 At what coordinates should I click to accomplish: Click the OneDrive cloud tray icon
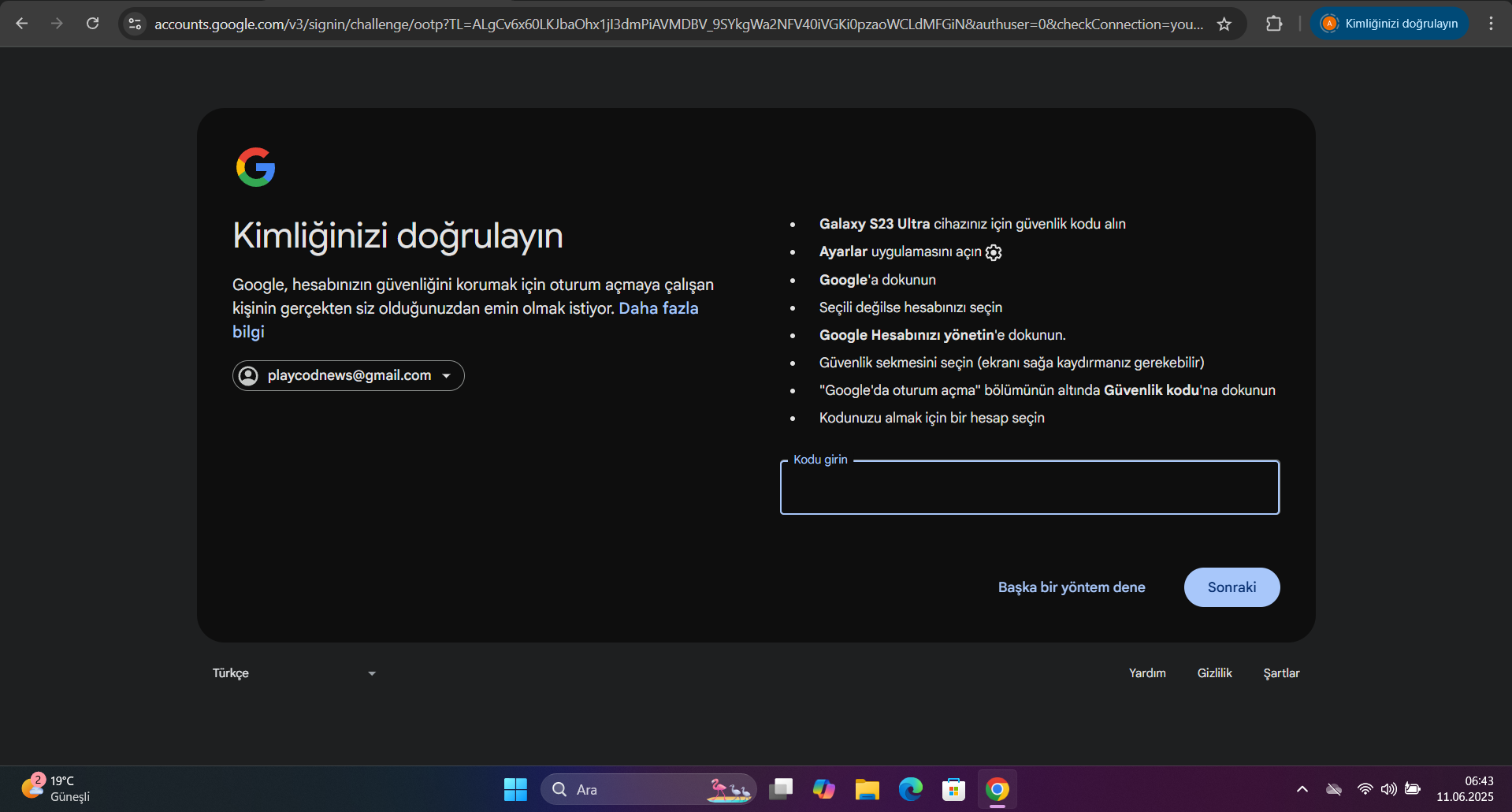pos(1334,789)
